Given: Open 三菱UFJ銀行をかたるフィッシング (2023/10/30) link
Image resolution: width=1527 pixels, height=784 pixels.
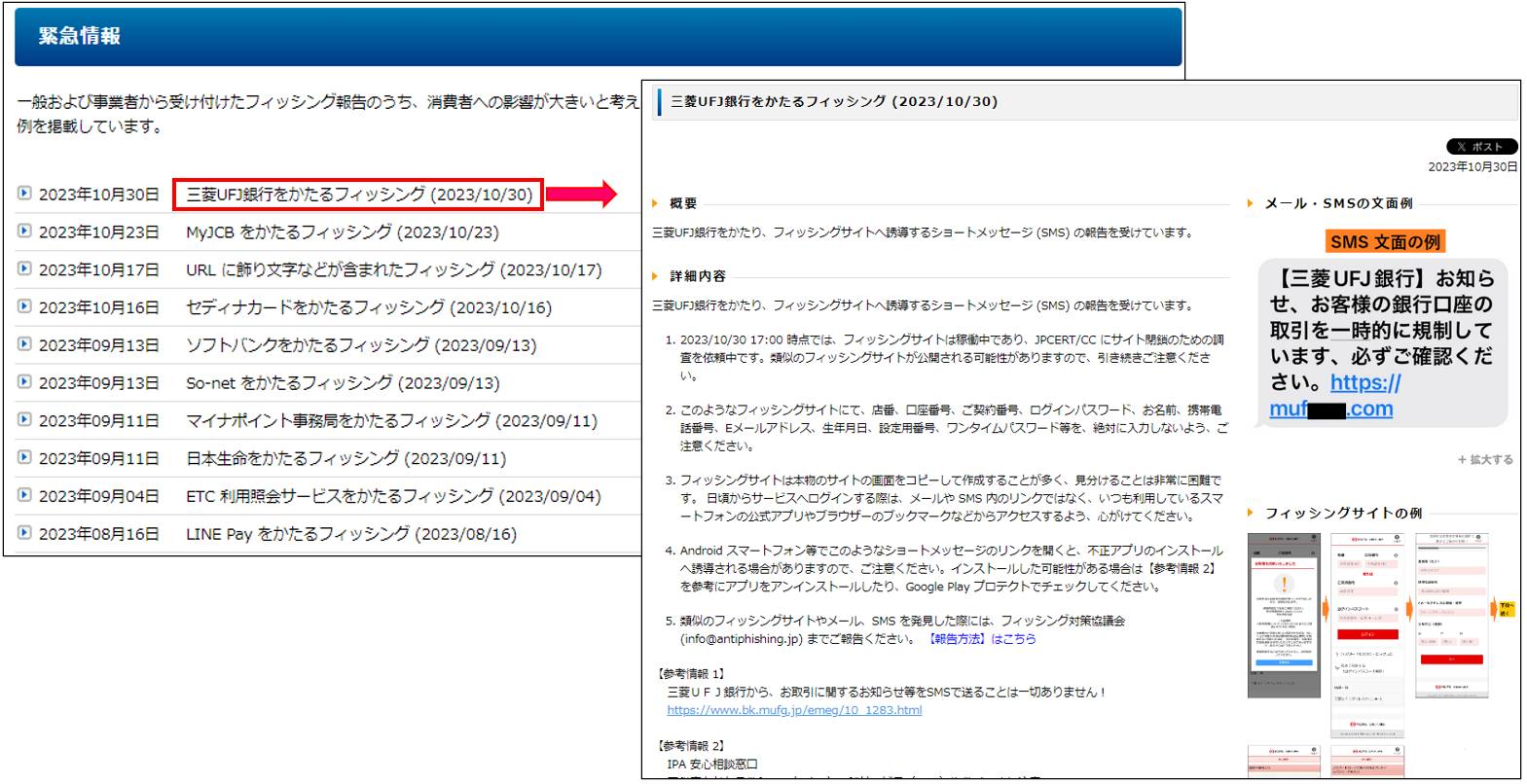Looking at the screenshot, I should [x=359, y=195].
